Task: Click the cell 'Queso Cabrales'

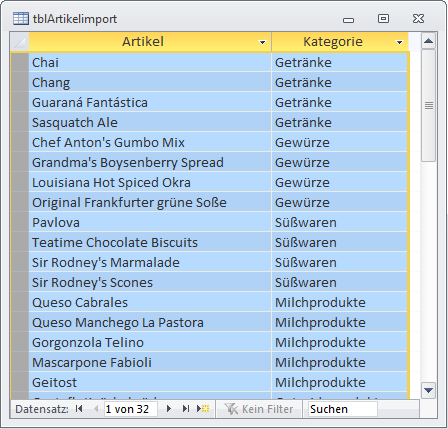Action: click(x=150, y=302)
